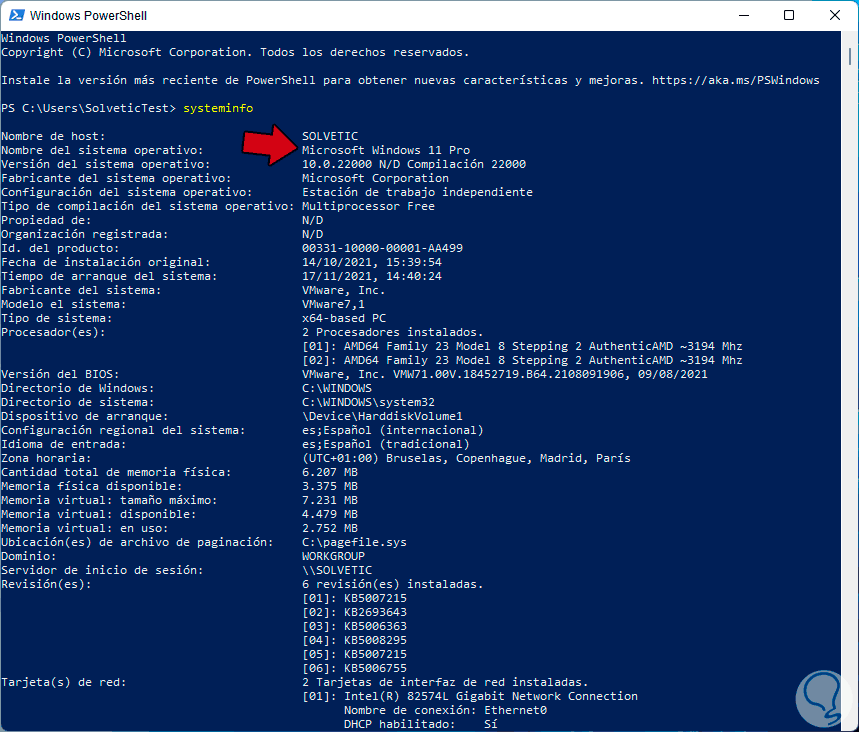Close the Windows PowerShell window
Viewport: 859px width, 732px height.
834,15
